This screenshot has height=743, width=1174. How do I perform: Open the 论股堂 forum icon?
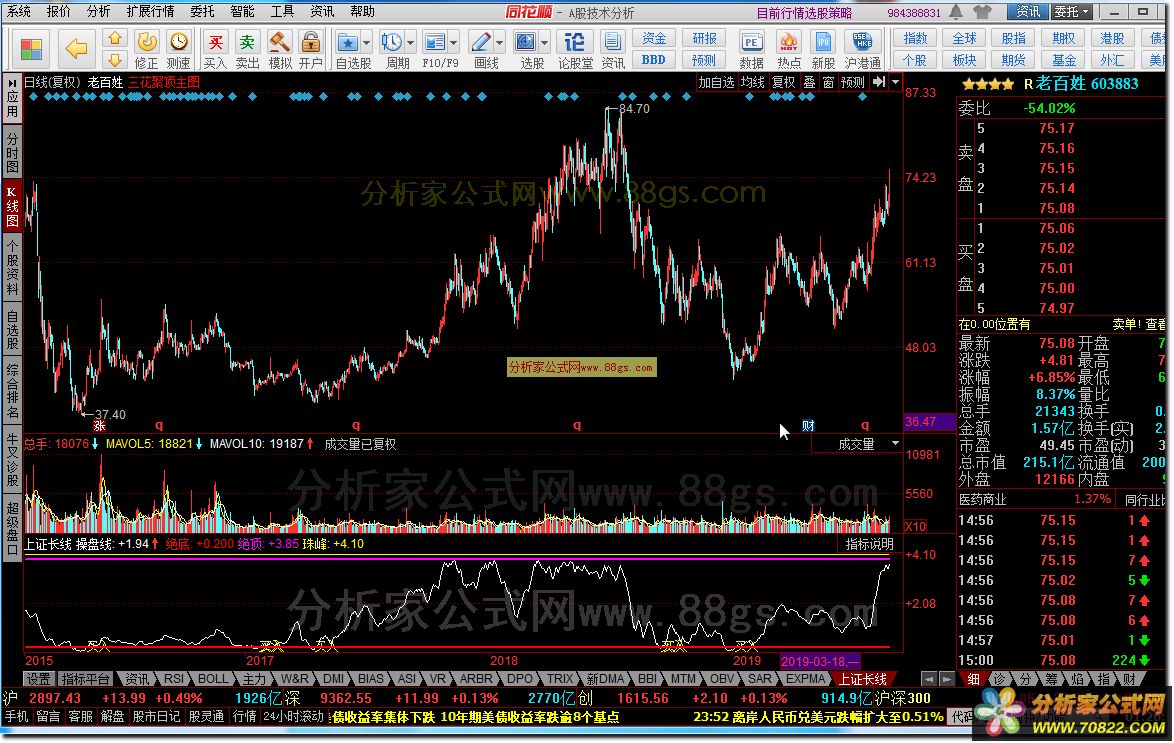[x=575, y=49]
